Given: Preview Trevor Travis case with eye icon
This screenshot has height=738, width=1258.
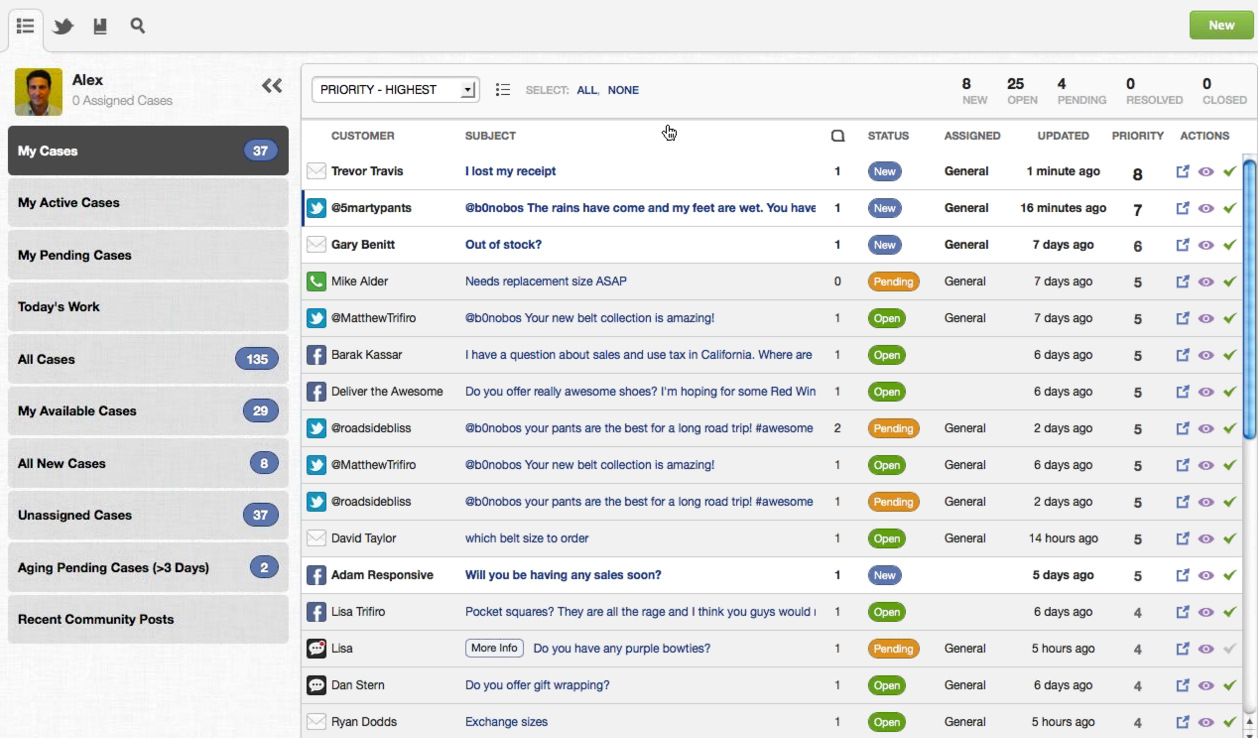Looking at the screenshot, I should [1206, 172].
